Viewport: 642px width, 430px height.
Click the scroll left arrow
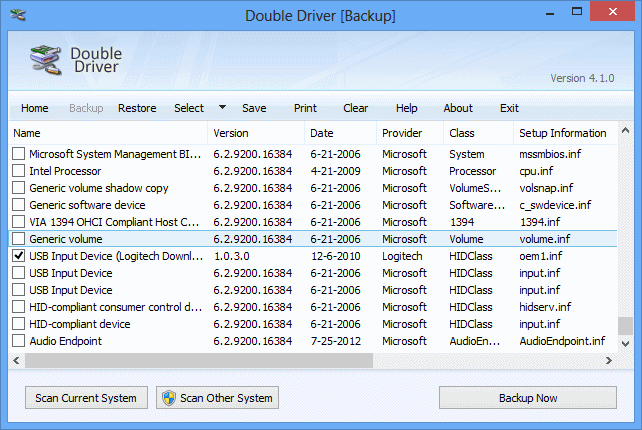16,360
